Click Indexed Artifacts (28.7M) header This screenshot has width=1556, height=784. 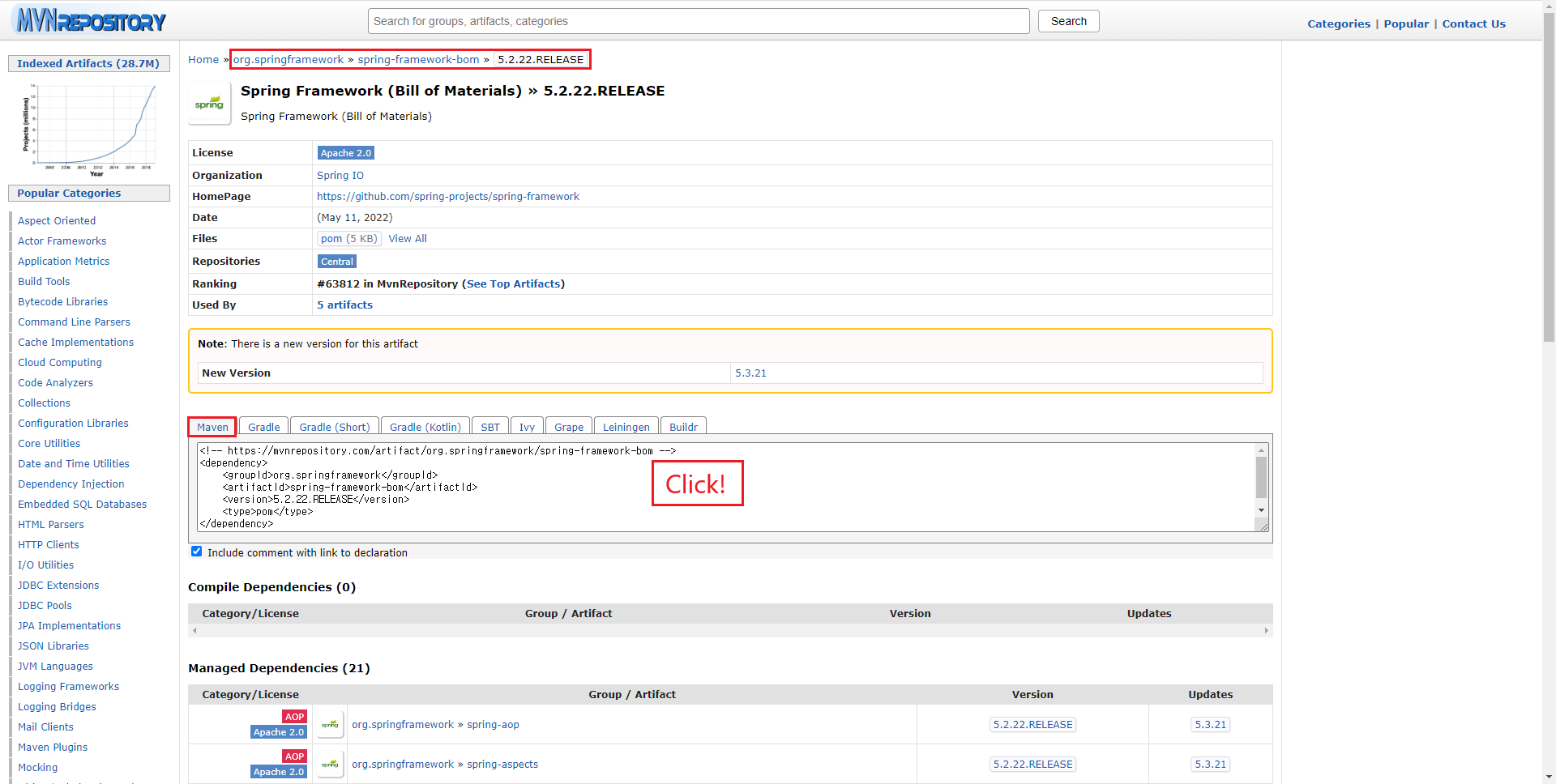coord(88,63)
